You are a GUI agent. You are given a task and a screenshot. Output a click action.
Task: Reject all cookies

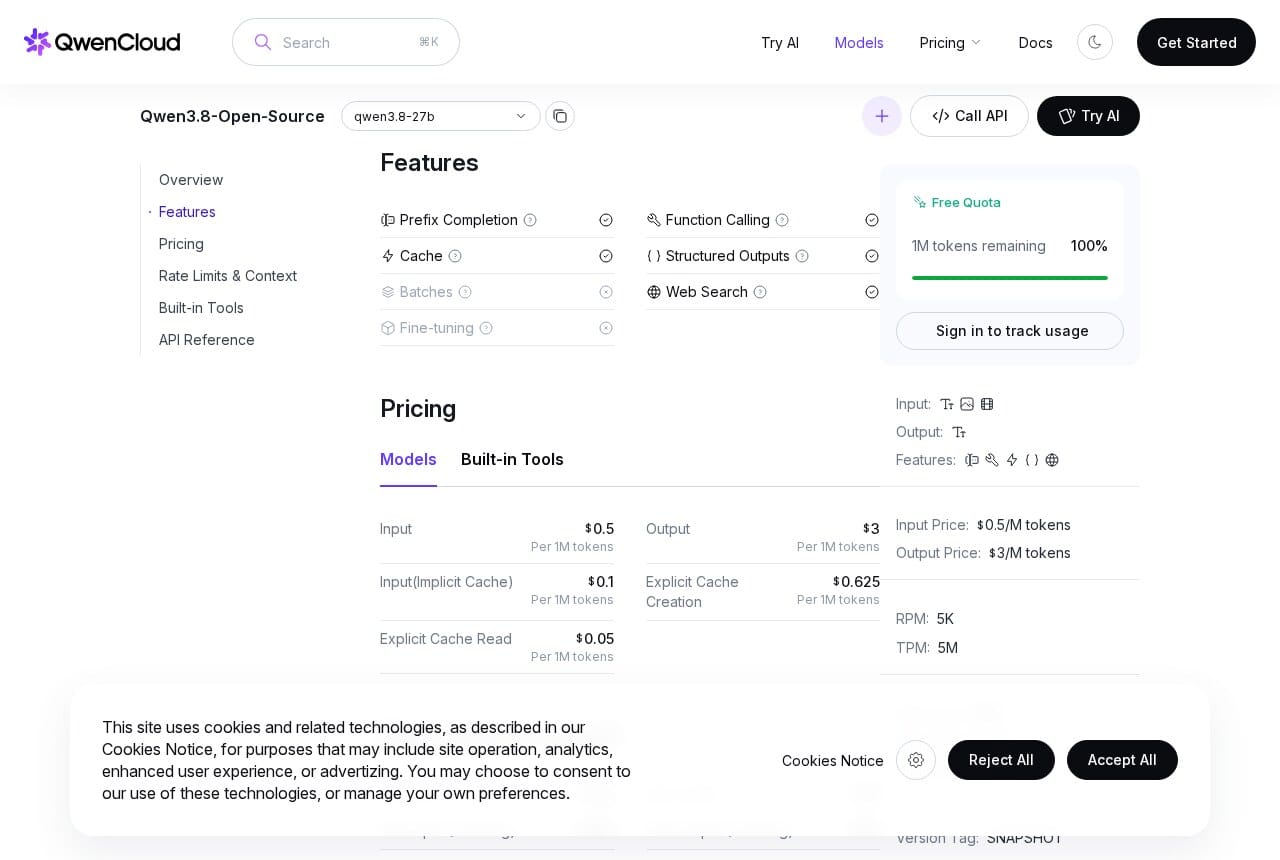pyautogui.click(x=1001, y=760)
